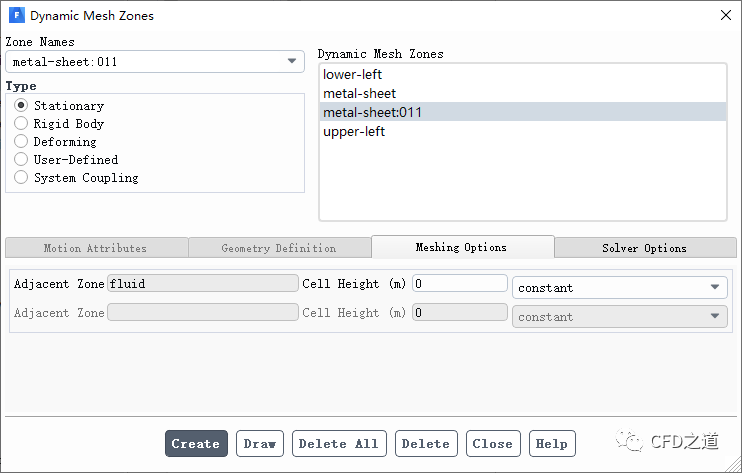
Task: Choose the Rigid Body type option
Action: 21,123
